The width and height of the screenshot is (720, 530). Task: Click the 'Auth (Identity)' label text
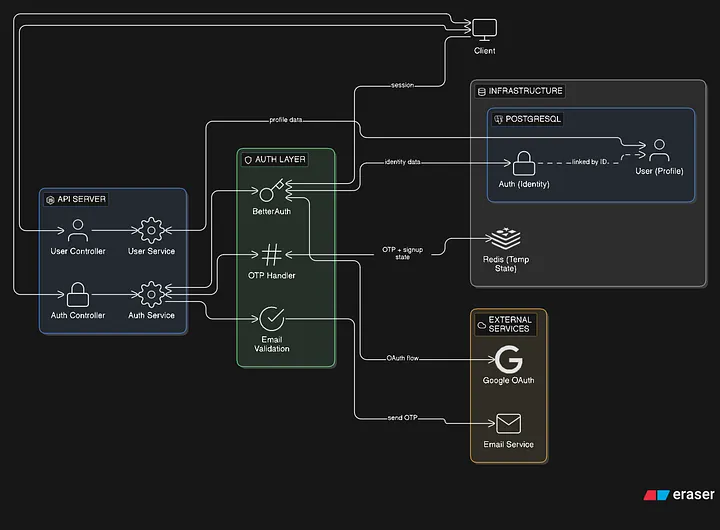[524, 184]
